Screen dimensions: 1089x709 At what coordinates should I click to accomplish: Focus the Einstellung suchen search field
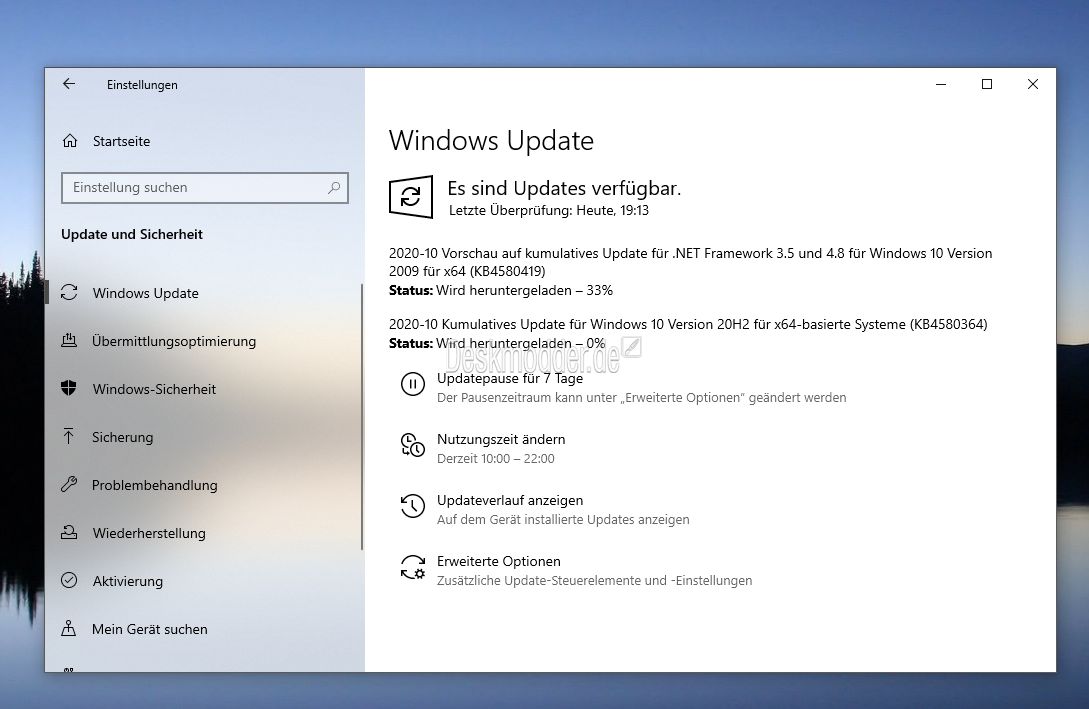[205, 187]
